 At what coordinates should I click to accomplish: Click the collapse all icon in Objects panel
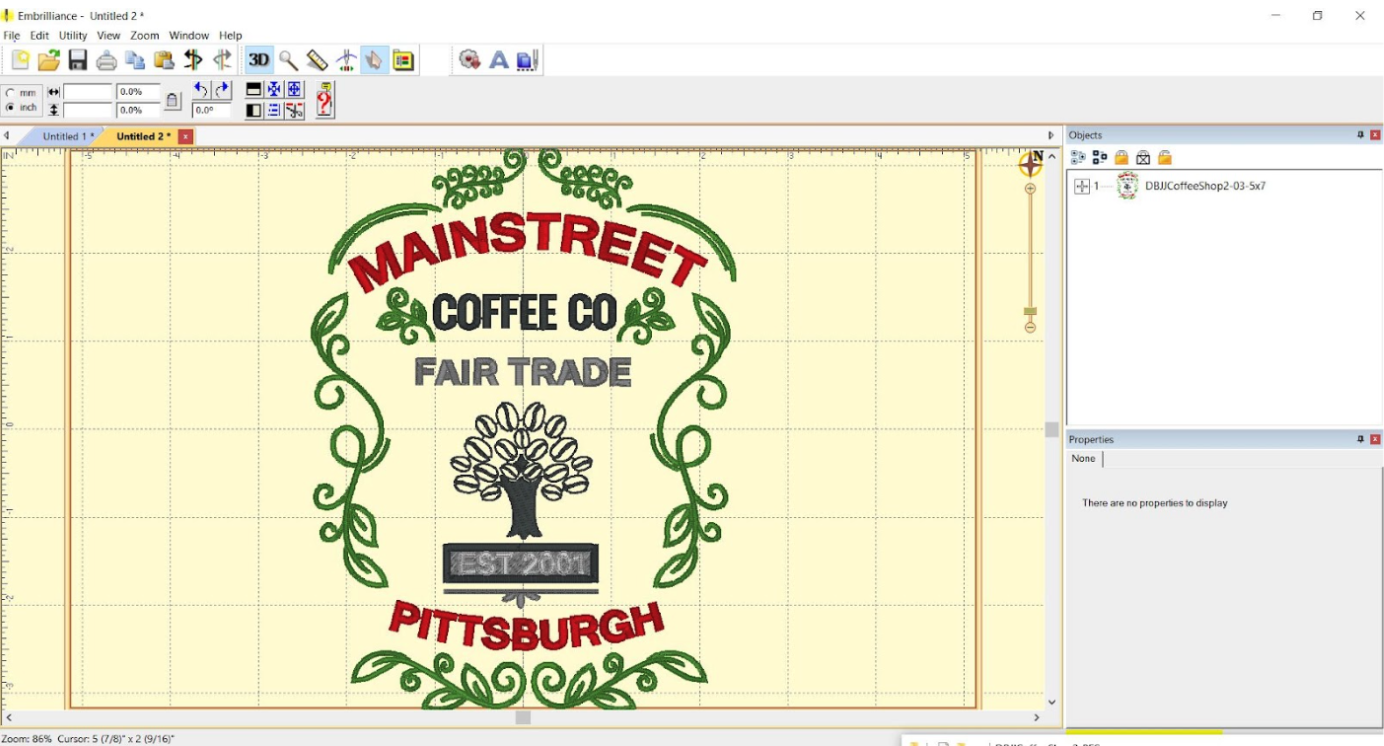(x=1100, y=158)
